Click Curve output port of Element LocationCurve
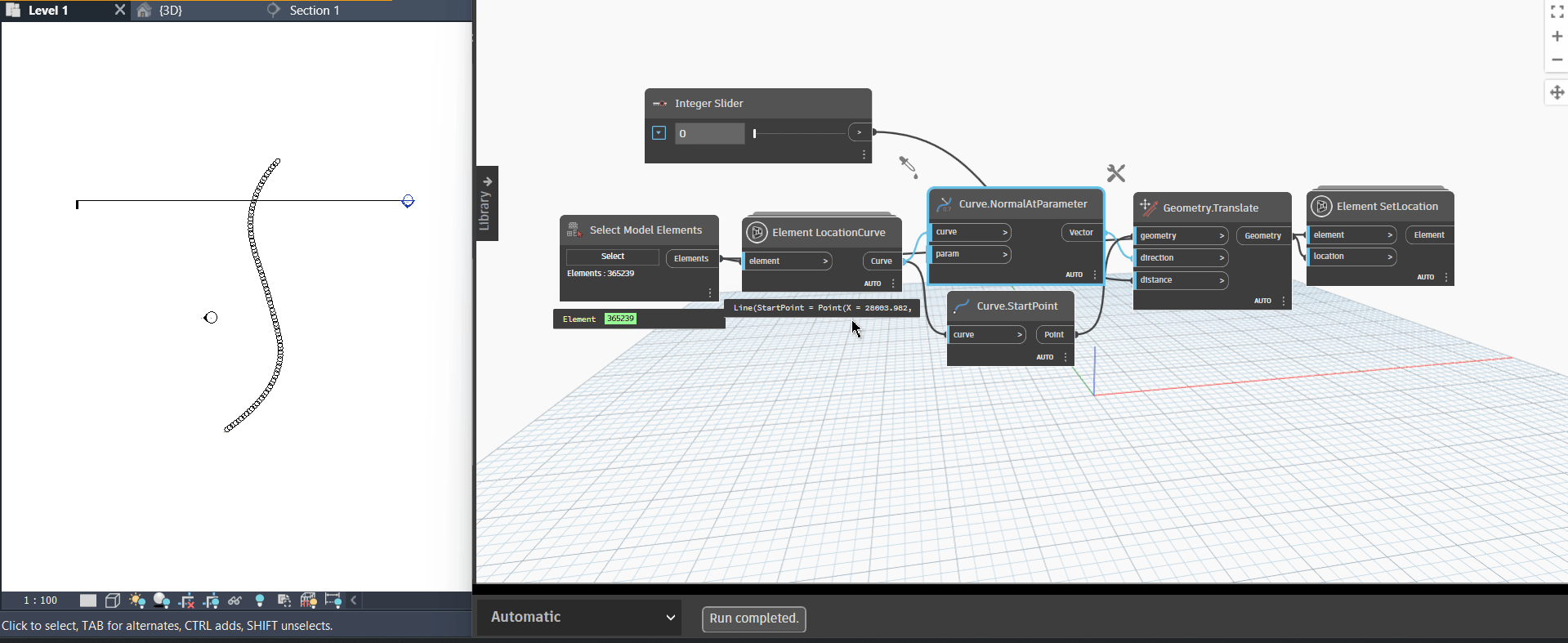 882,261
